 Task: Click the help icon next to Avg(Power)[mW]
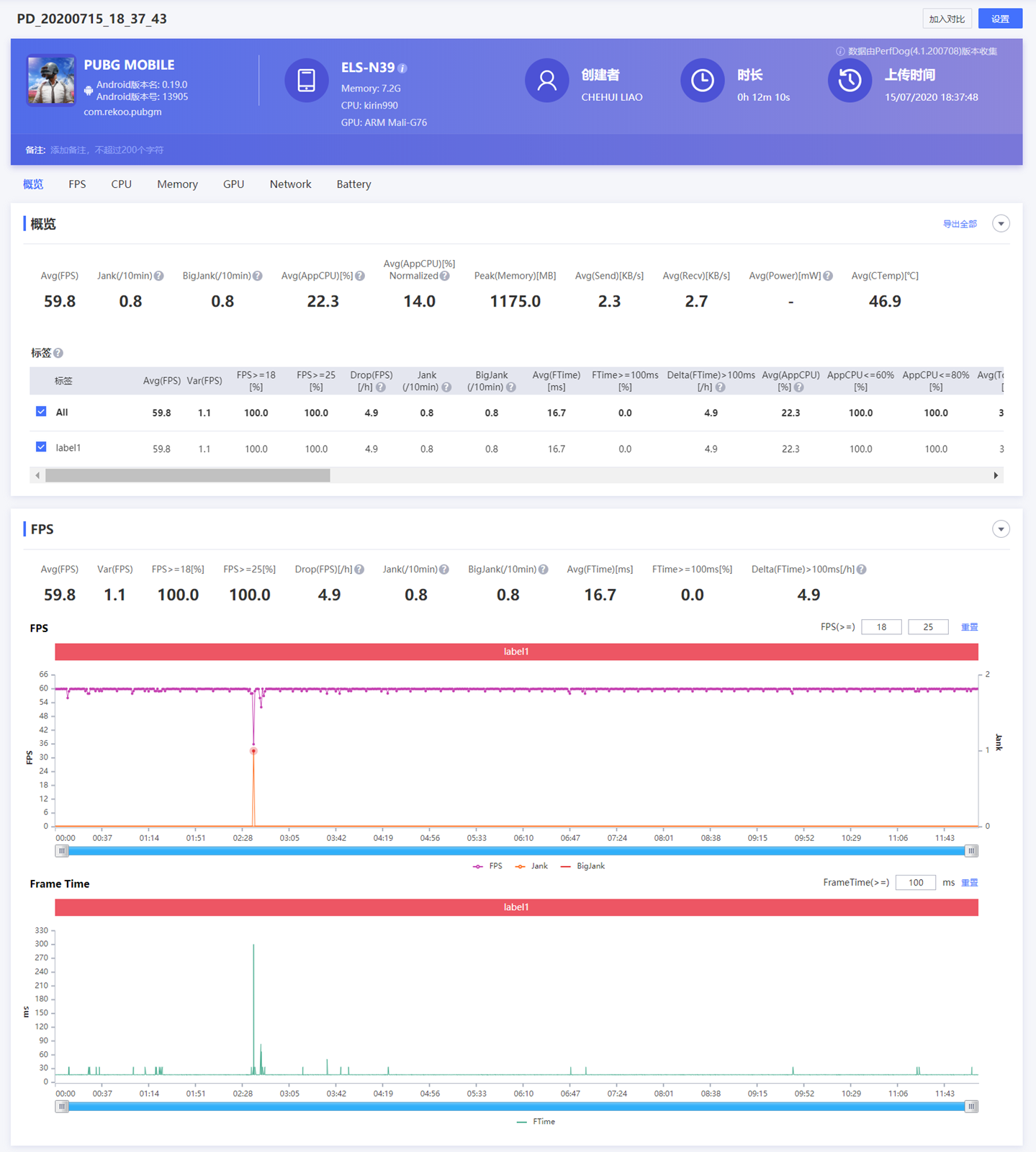click(828, 276)
